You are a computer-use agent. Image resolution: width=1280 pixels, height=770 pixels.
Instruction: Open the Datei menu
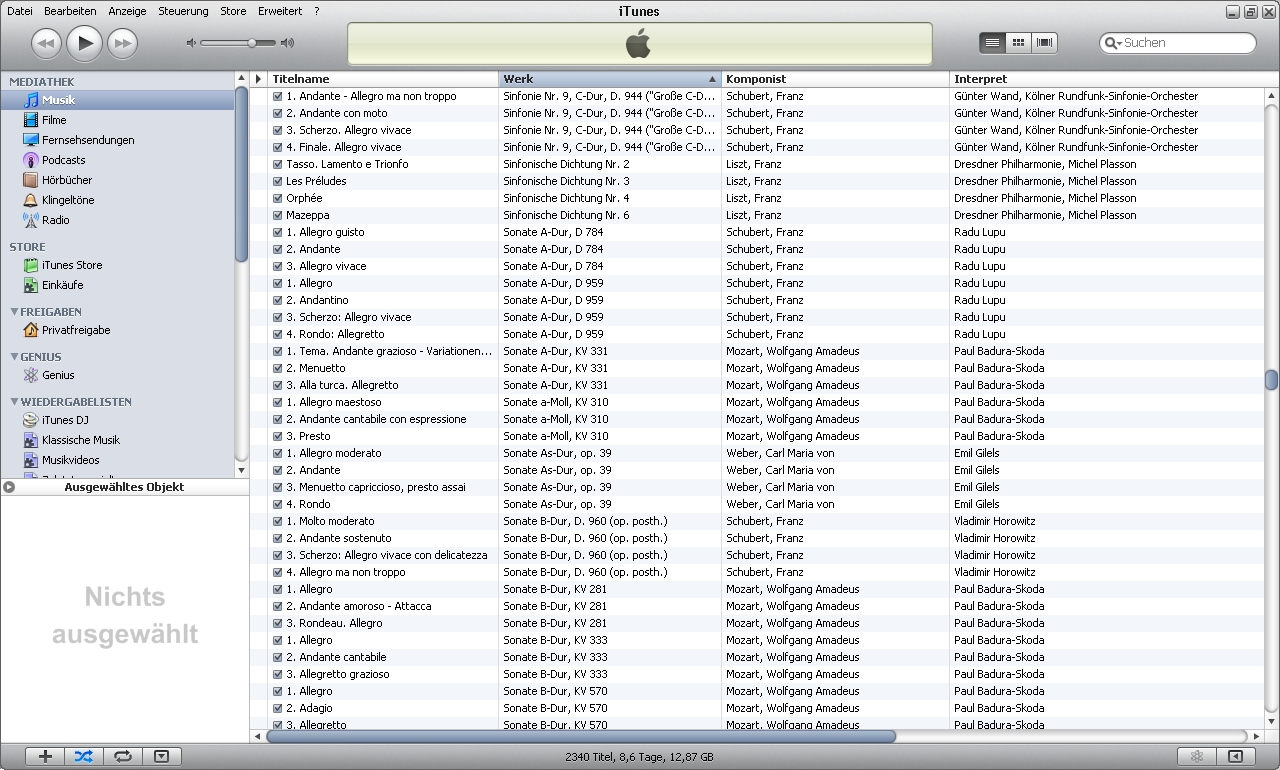pyautogui.click(x=20, y=11)
